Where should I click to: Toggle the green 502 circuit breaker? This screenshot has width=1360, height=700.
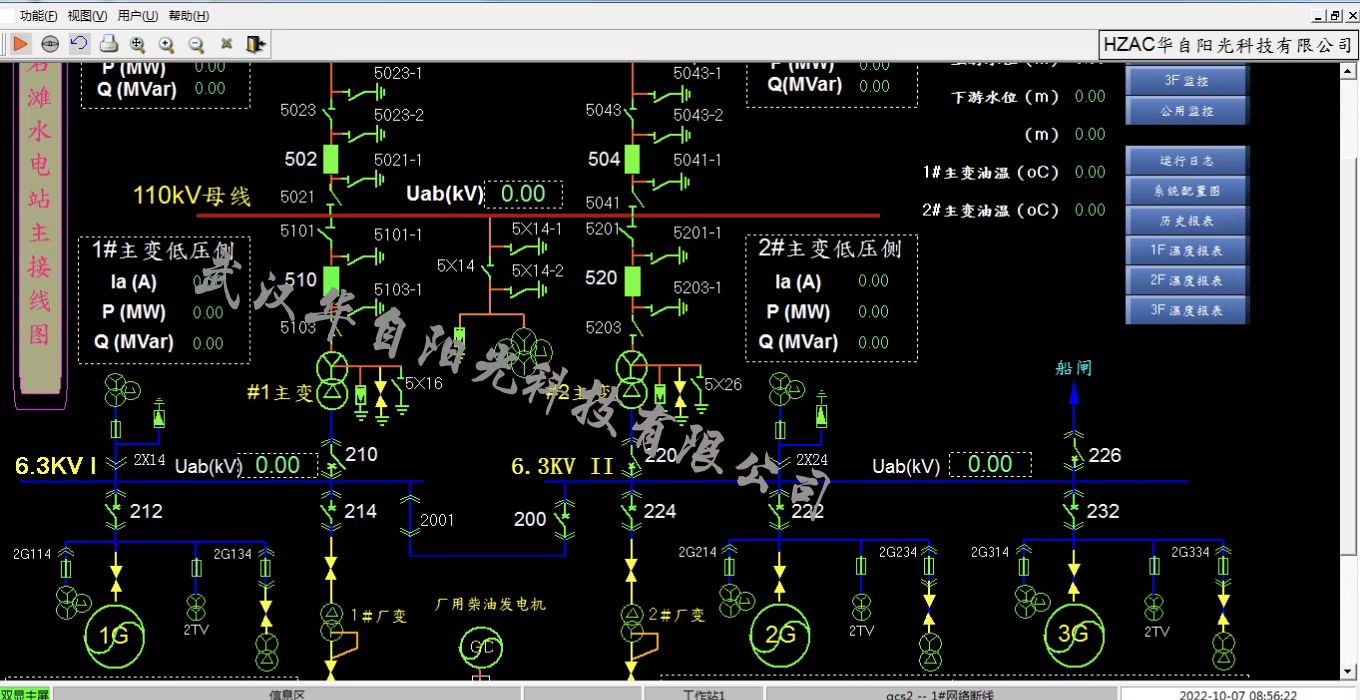(x=331, y=159)
